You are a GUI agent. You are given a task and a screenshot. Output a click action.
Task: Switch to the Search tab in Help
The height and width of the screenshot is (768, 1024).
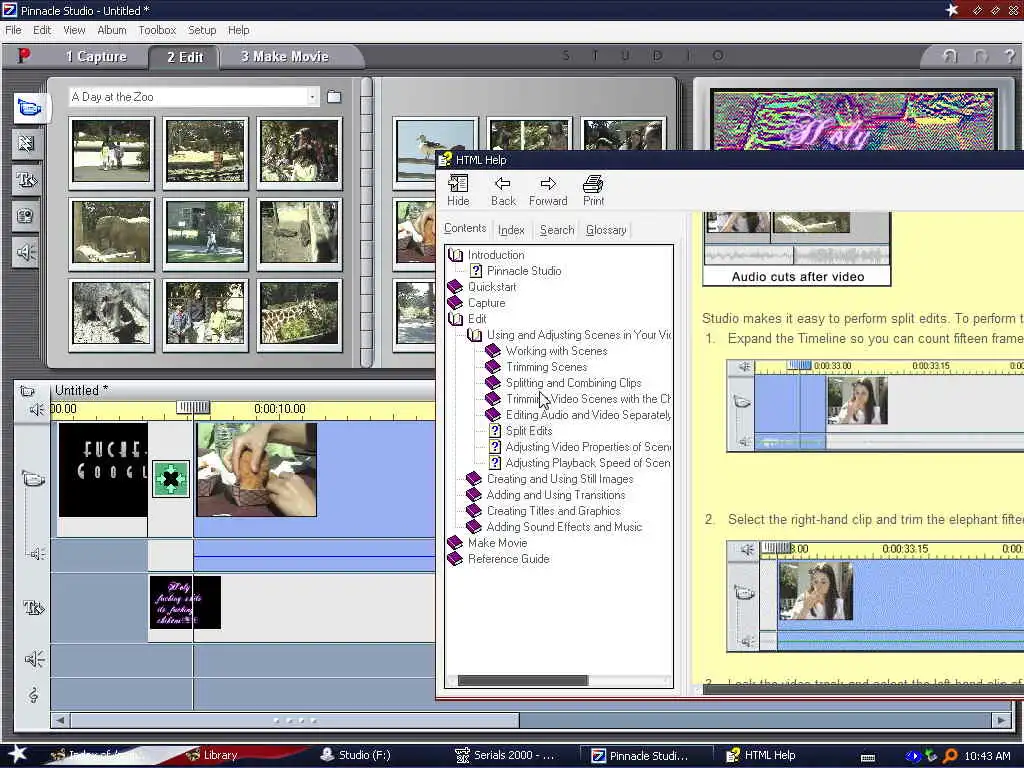(x=557, y=230)
